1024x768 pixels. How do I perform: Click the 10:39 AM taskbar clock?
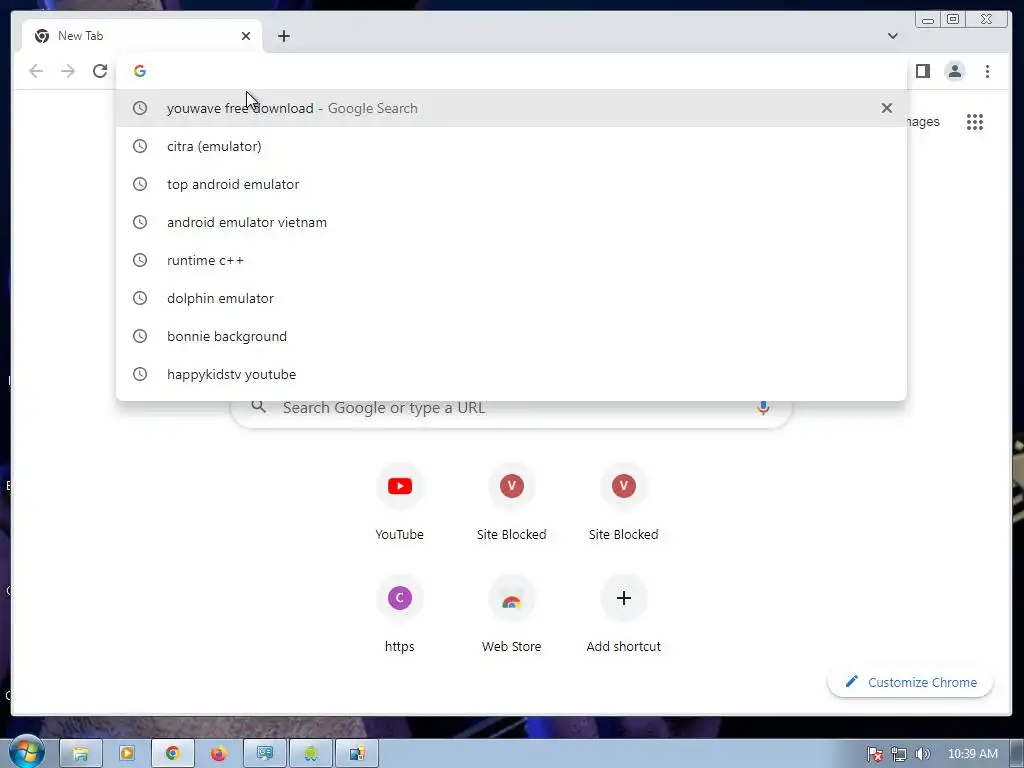pyautogui.click(x=972, y=754)
